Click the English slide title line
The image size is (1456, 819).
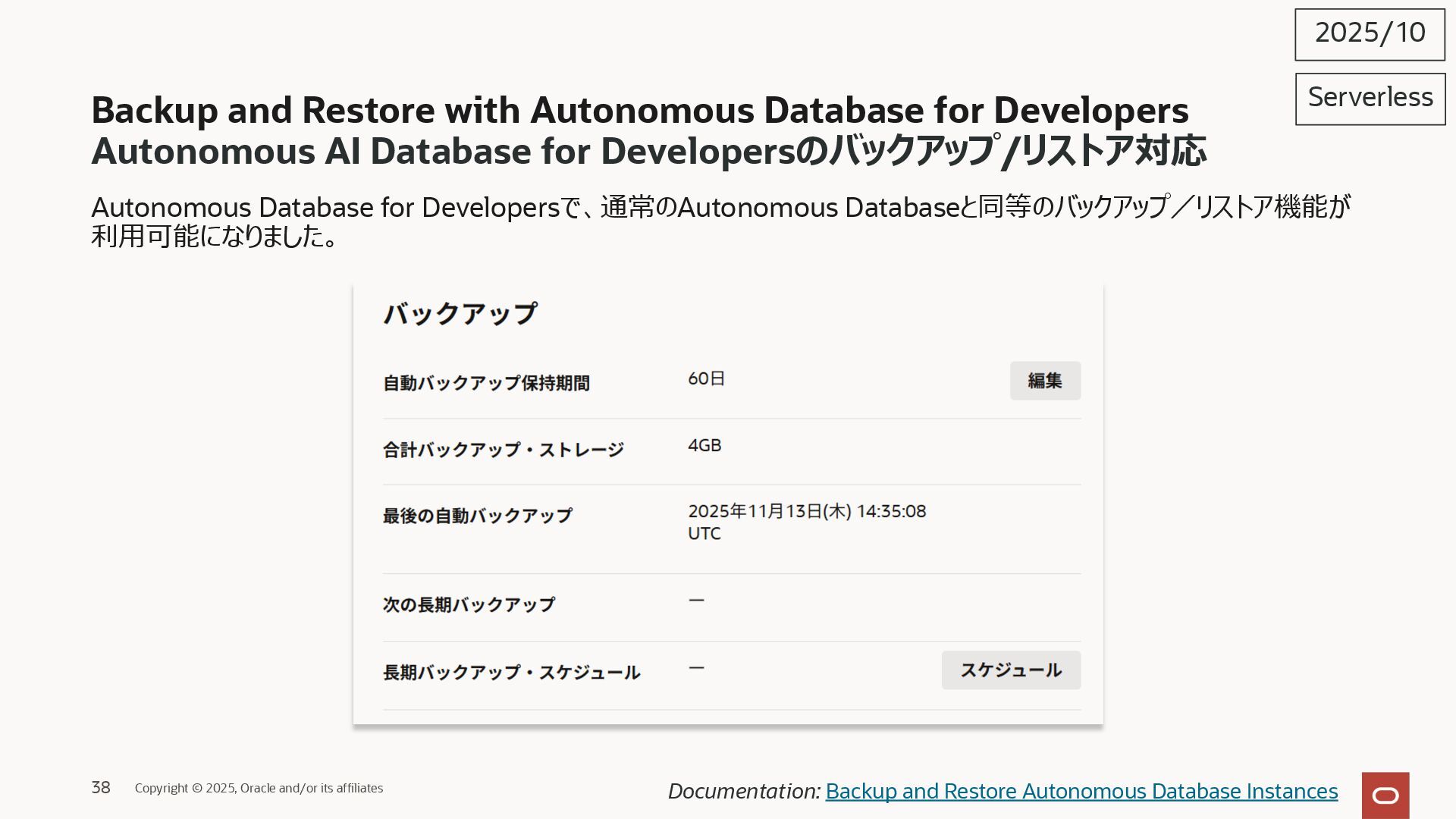639,111
